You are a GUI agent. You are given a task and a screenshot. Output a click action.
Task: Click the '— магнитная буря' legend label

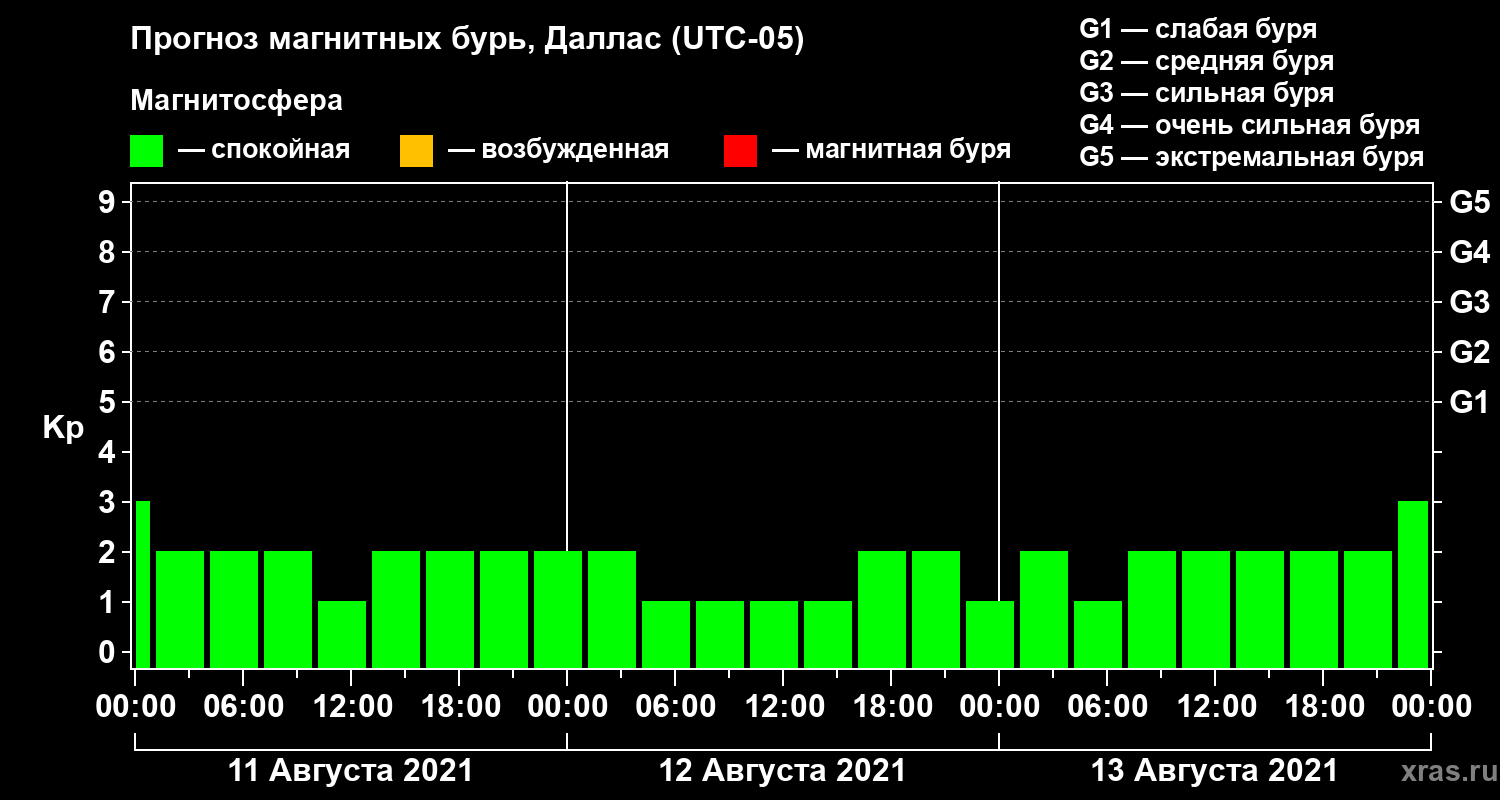coord(891,150)
